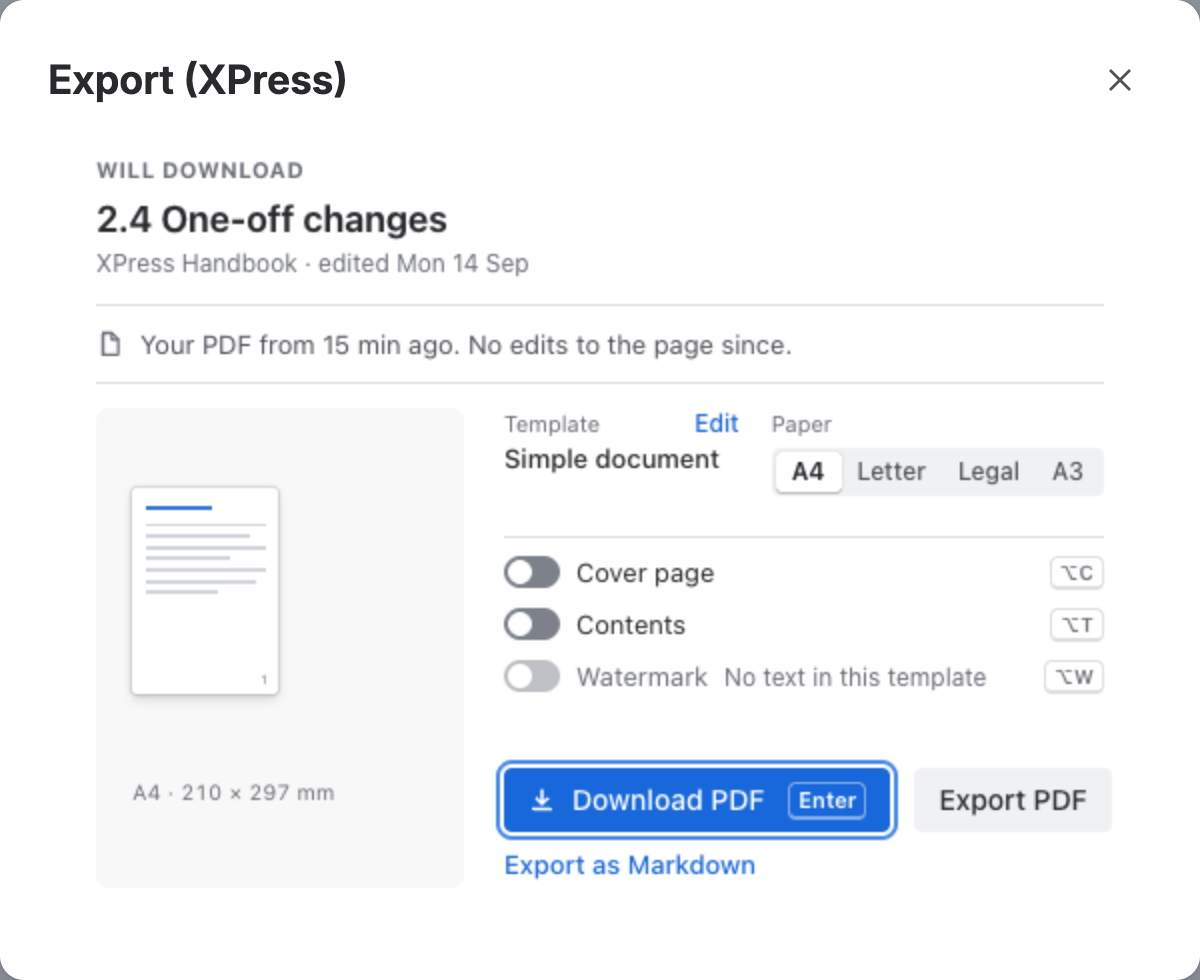
Task: Click the page preview thumbnail
Action: click(x=205, y=591)
